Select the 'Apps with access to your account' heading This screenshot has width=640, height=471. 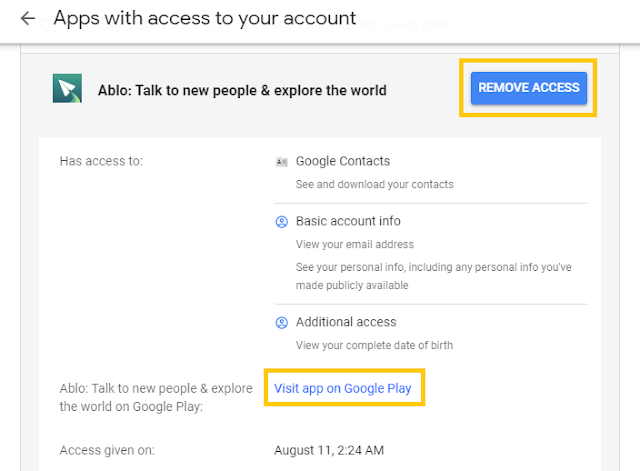(204, 18)
